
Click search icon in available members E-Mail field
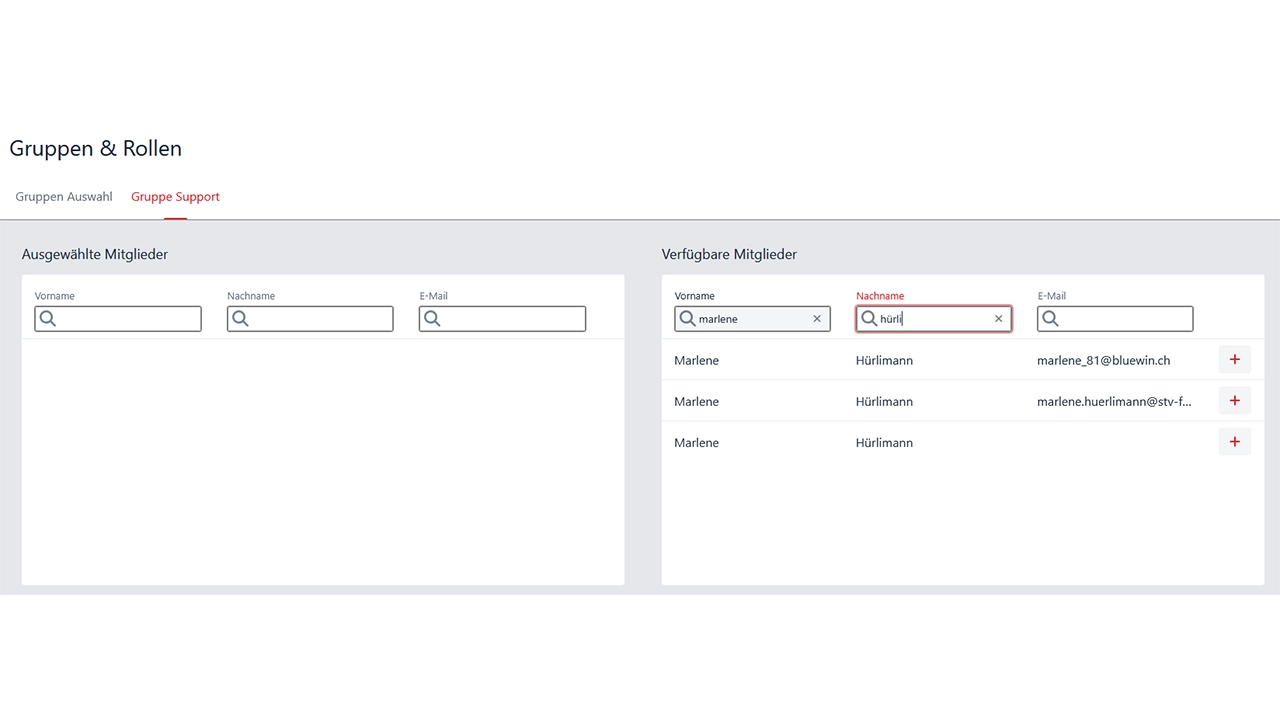click(x=1050, y=319)
